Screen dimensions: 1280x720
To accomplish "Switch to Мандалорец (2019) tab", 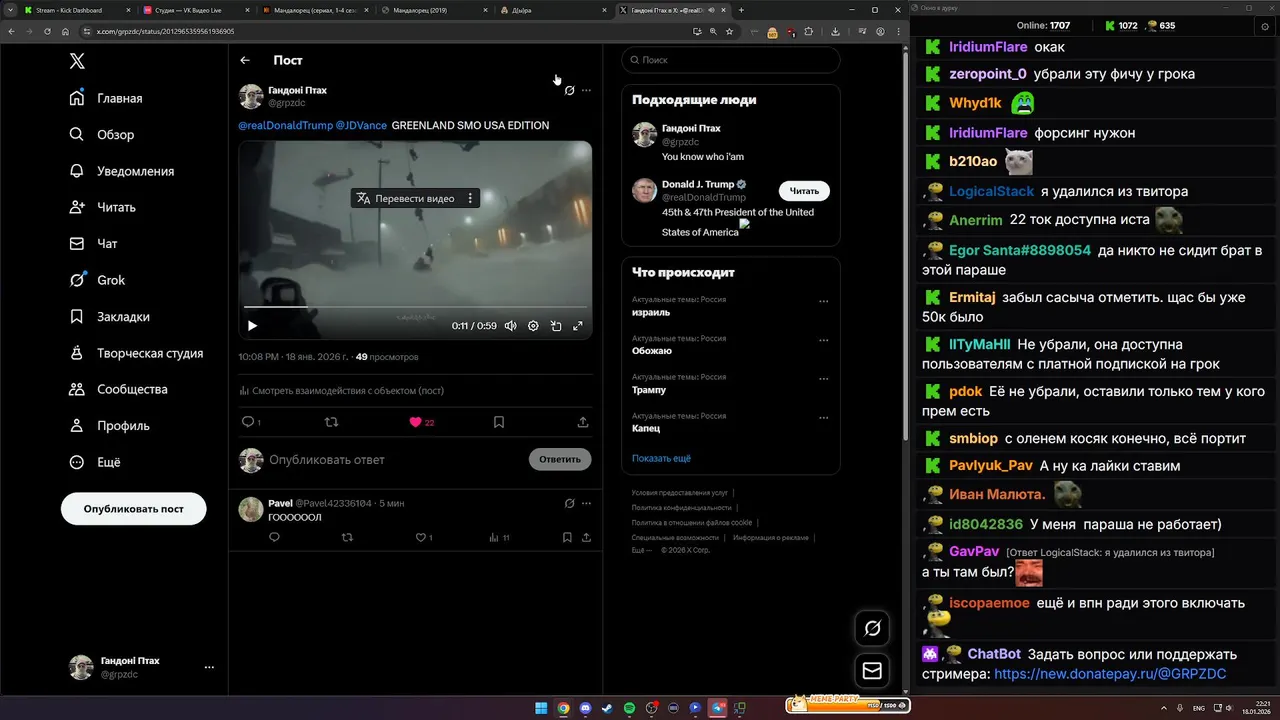I will tap(435, 10).
